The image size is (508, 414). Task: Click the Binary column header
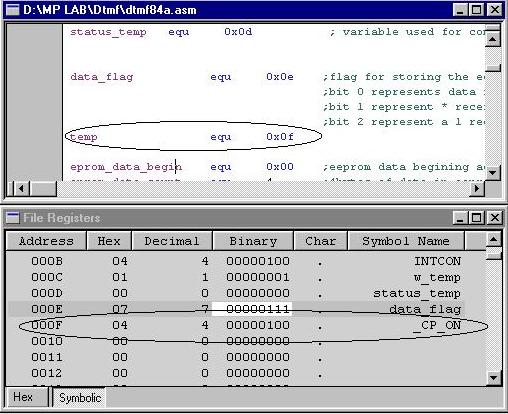pos(253,241)
